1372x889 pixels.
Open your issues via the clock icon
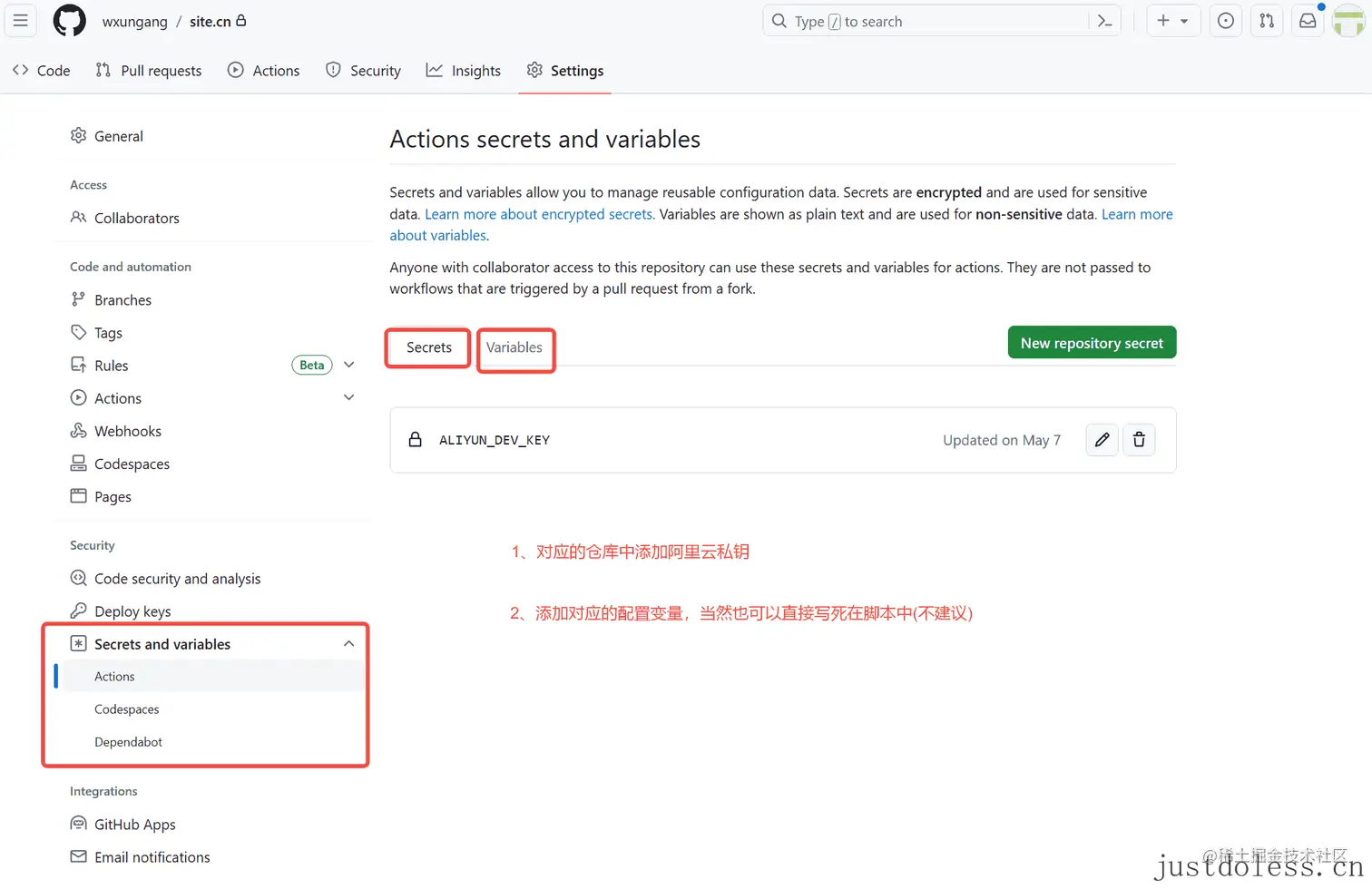[x=1225, y=20]
